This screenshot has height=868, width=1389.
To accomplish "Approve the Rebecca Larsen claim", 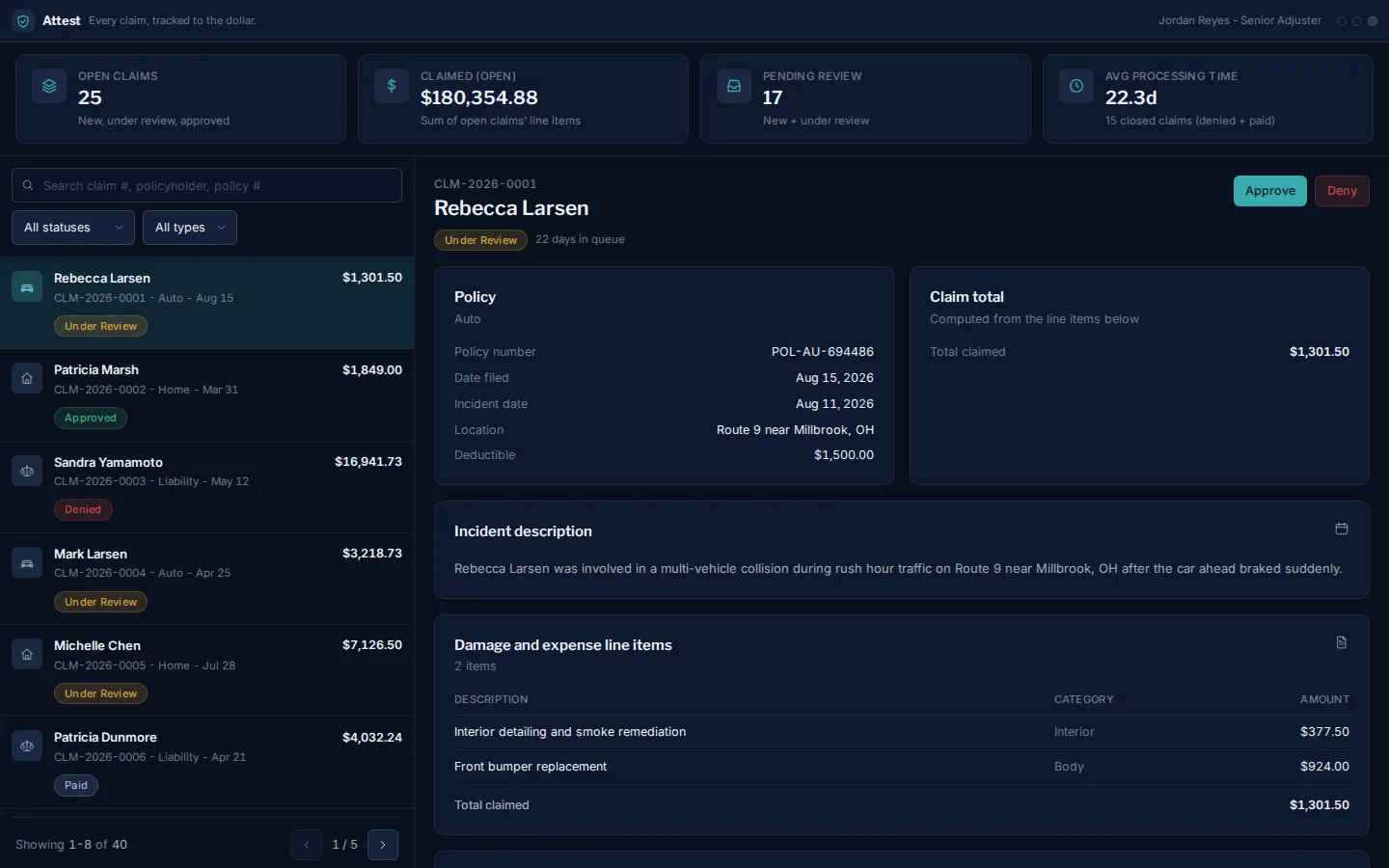I will pyautogui.click(x=1270, y=191).
